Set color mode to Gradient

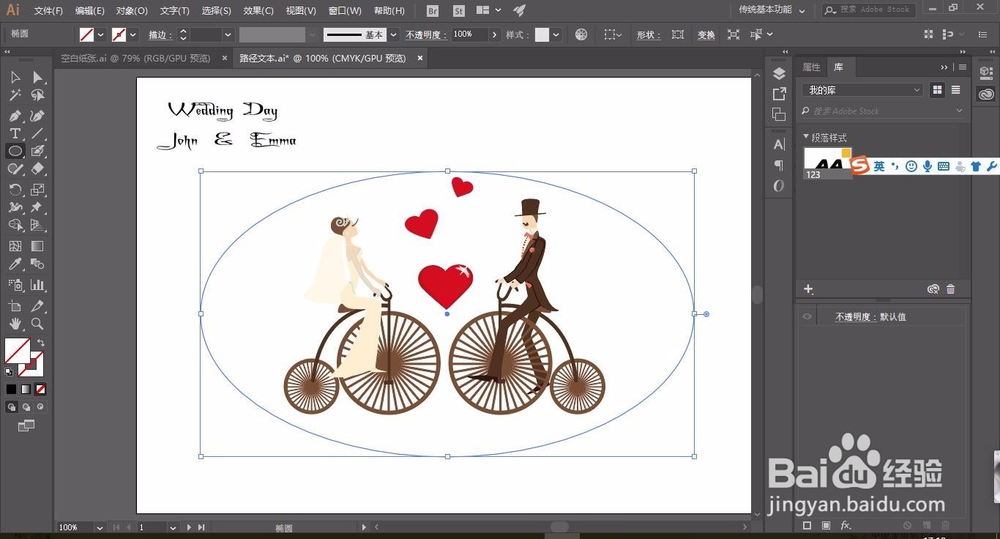coord(26,389)
